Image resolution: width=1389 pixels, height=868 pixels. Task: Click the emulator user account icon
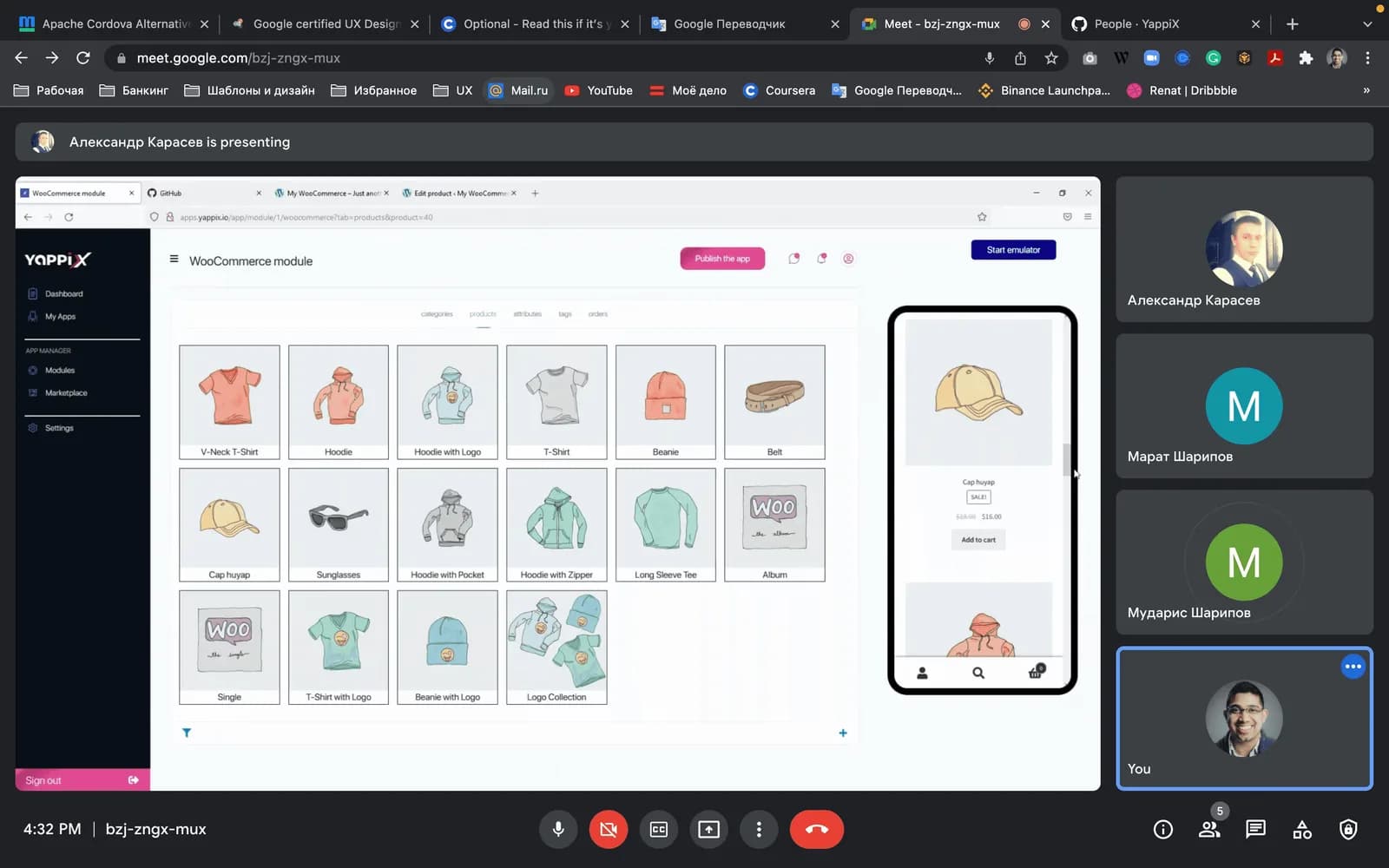click(x=923, y=673)
